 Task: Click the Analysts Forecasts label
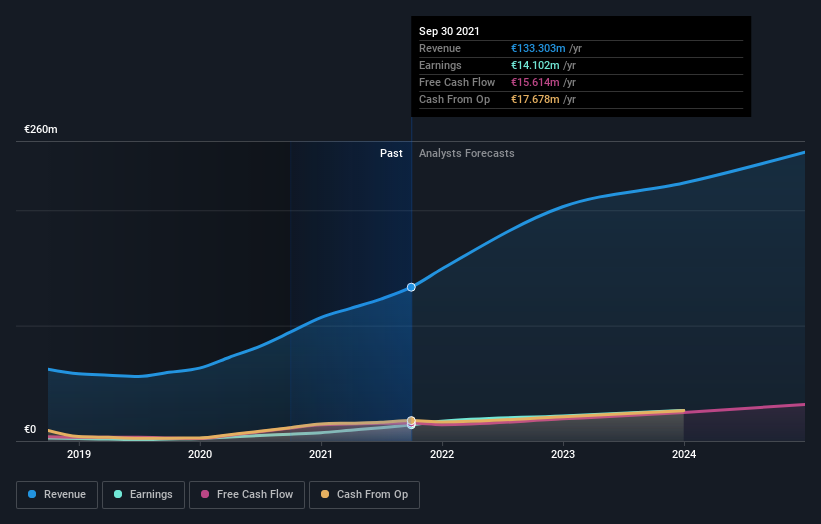coord(467,153)
